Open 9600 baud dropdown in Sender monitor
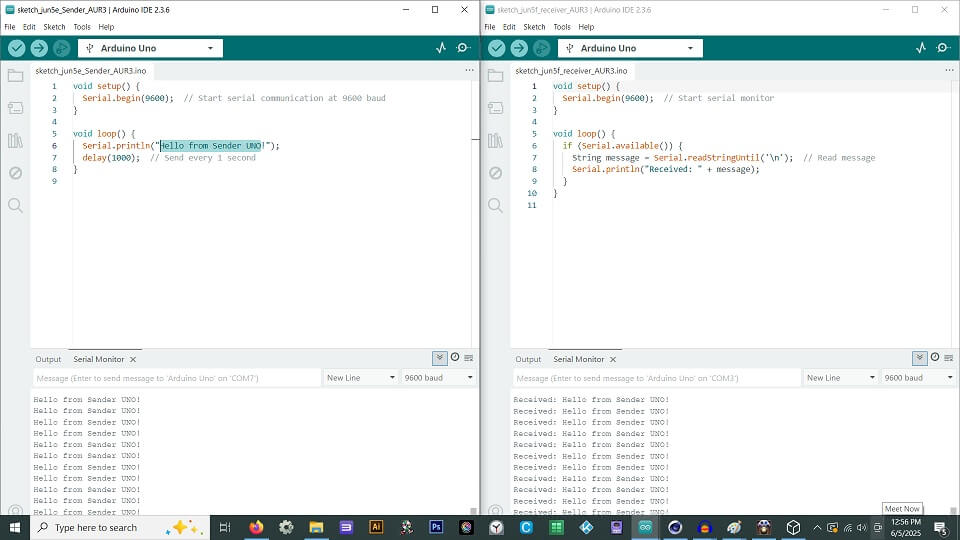This screenshot has width=960, height=540. 438,378
